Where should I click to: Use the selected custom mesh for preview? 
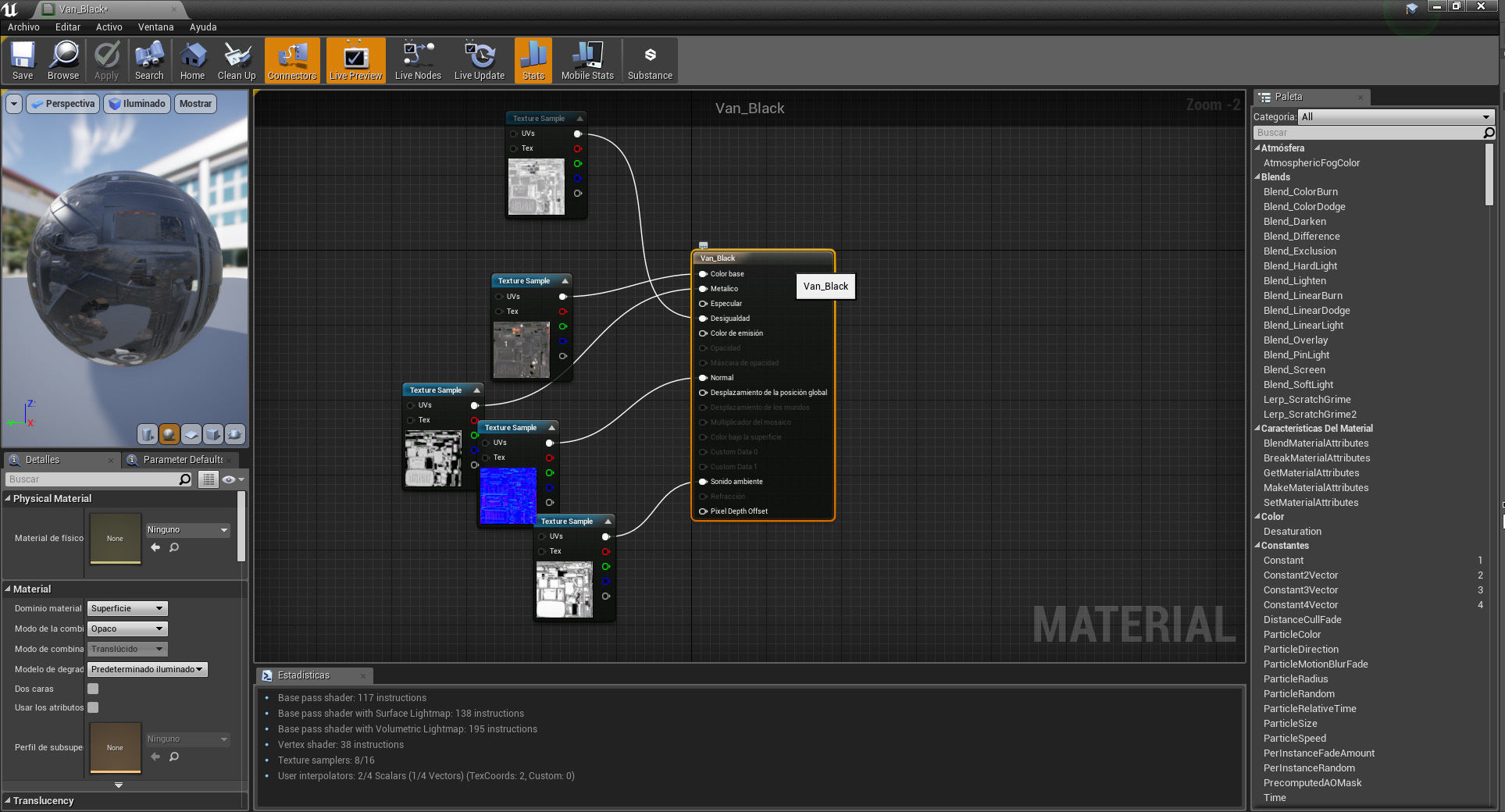point(234,434)
